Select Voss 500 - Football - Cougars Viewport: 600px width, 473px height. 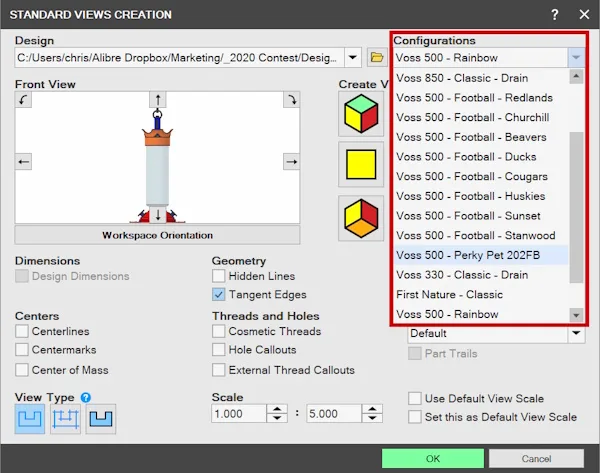tap(481, 176)
